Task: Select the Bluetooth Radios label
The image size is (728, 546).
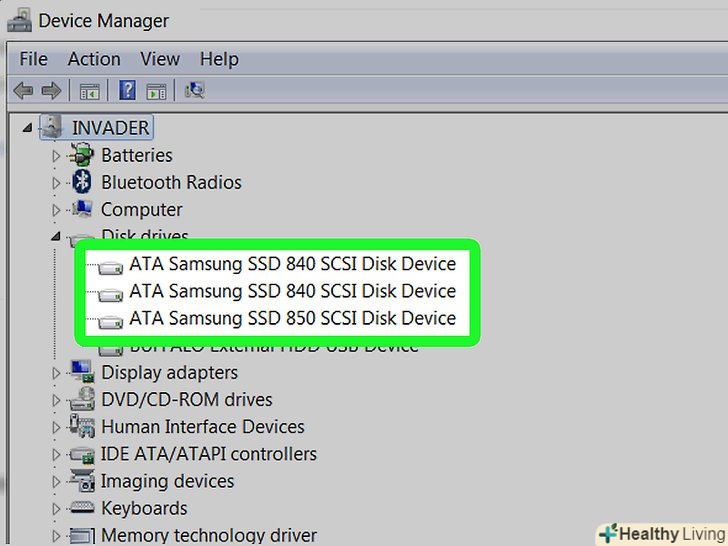Action: [x=171, y=182]
